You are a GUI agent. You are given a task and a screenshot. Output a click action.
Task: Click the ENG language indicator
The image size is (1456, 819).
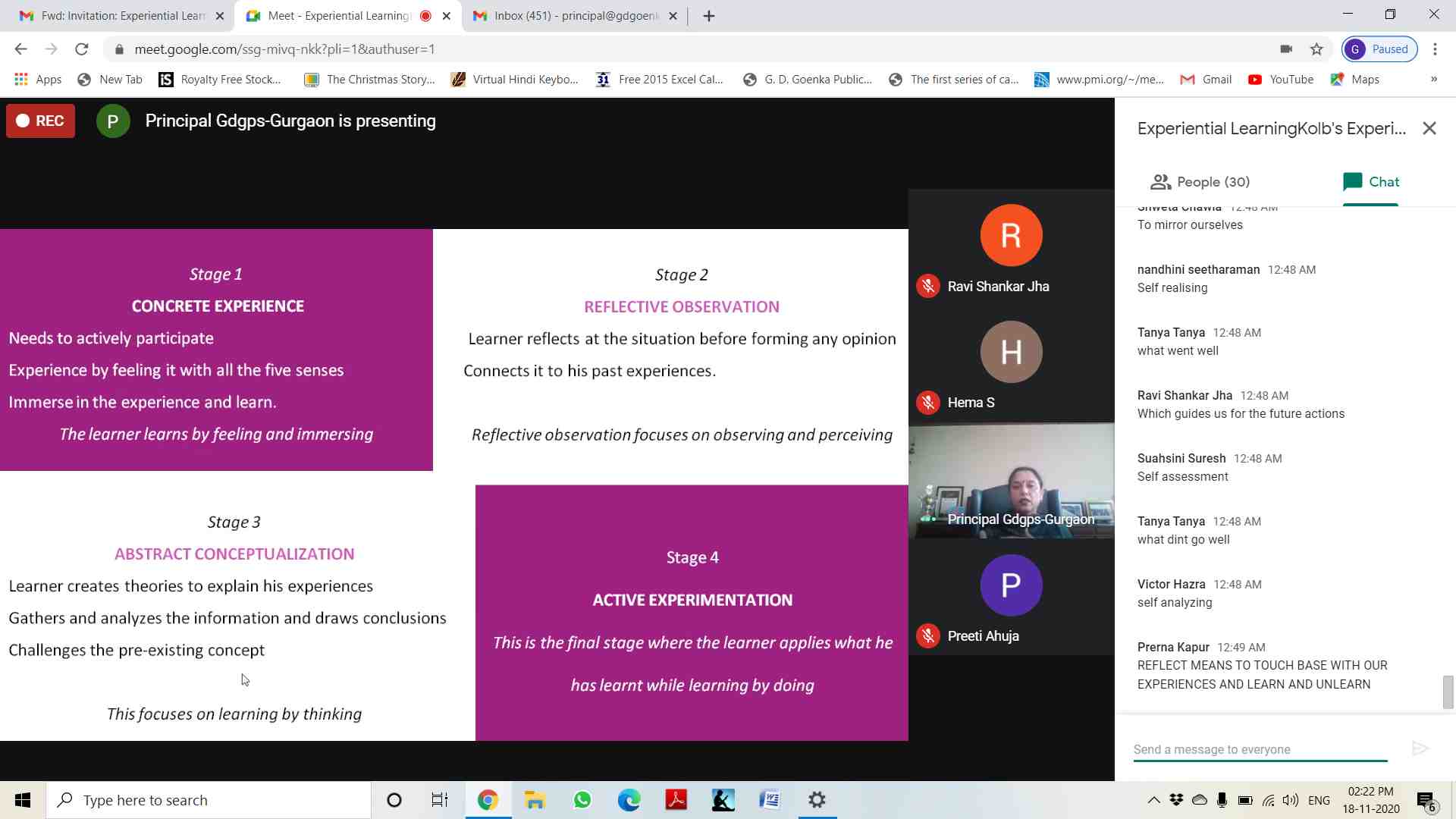pos(1319,800)
